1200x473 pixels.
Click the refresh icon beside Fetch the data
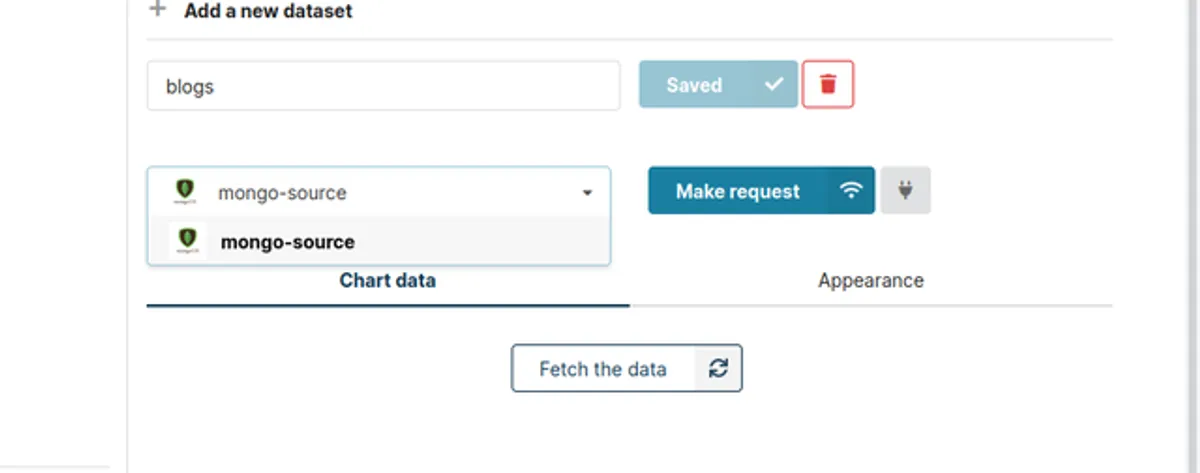coord(718,369)
